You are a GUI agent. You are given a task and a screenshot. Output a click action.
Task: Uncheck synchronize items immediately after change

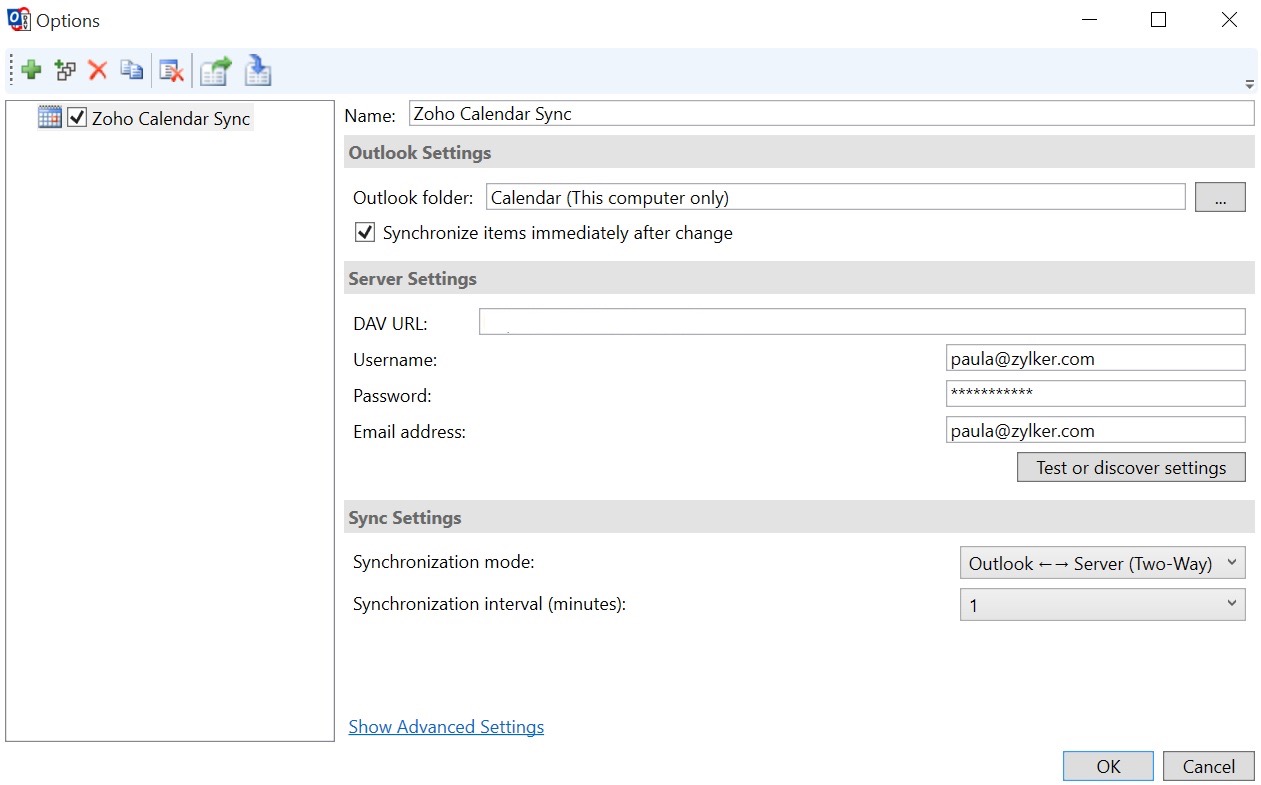pos(364,231)
